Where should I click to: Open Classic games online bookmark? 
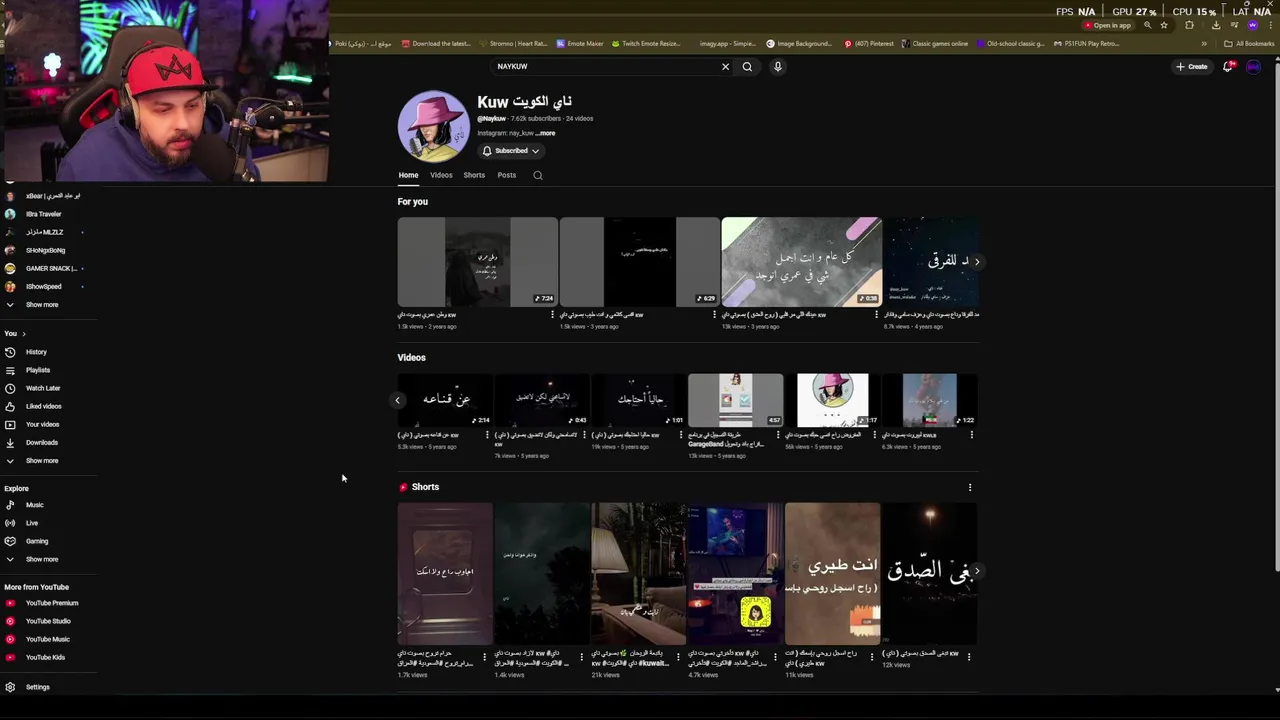tap(935, 44)
